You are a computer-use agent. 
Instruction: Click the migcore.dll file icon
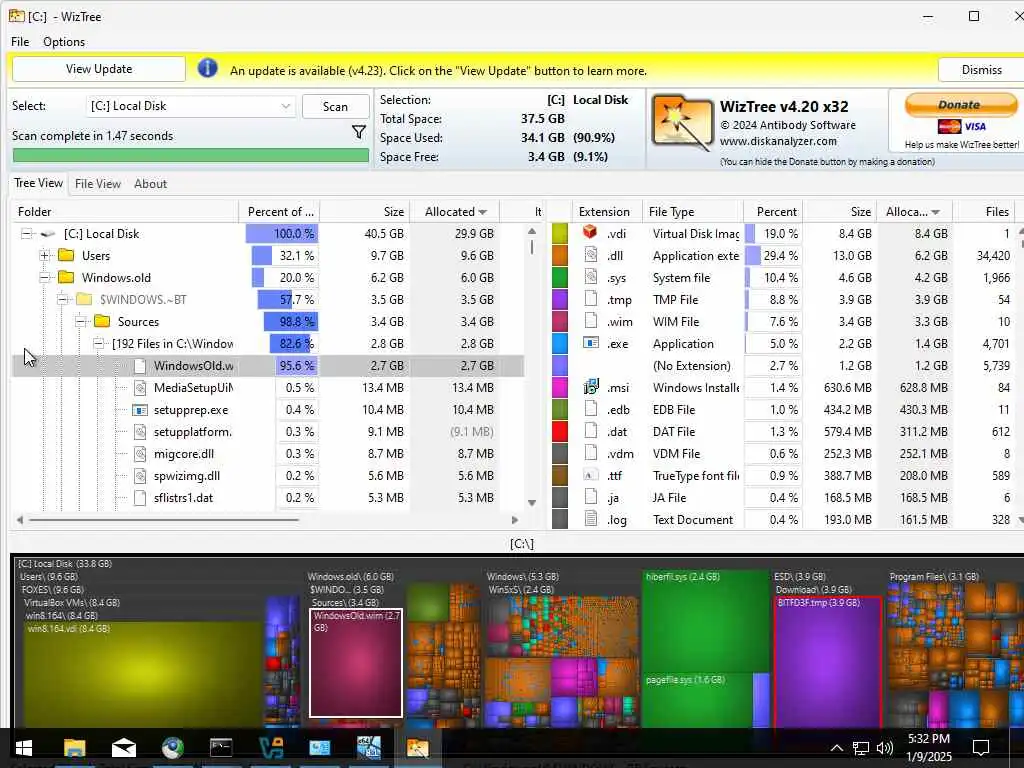(x=140, y=453)
